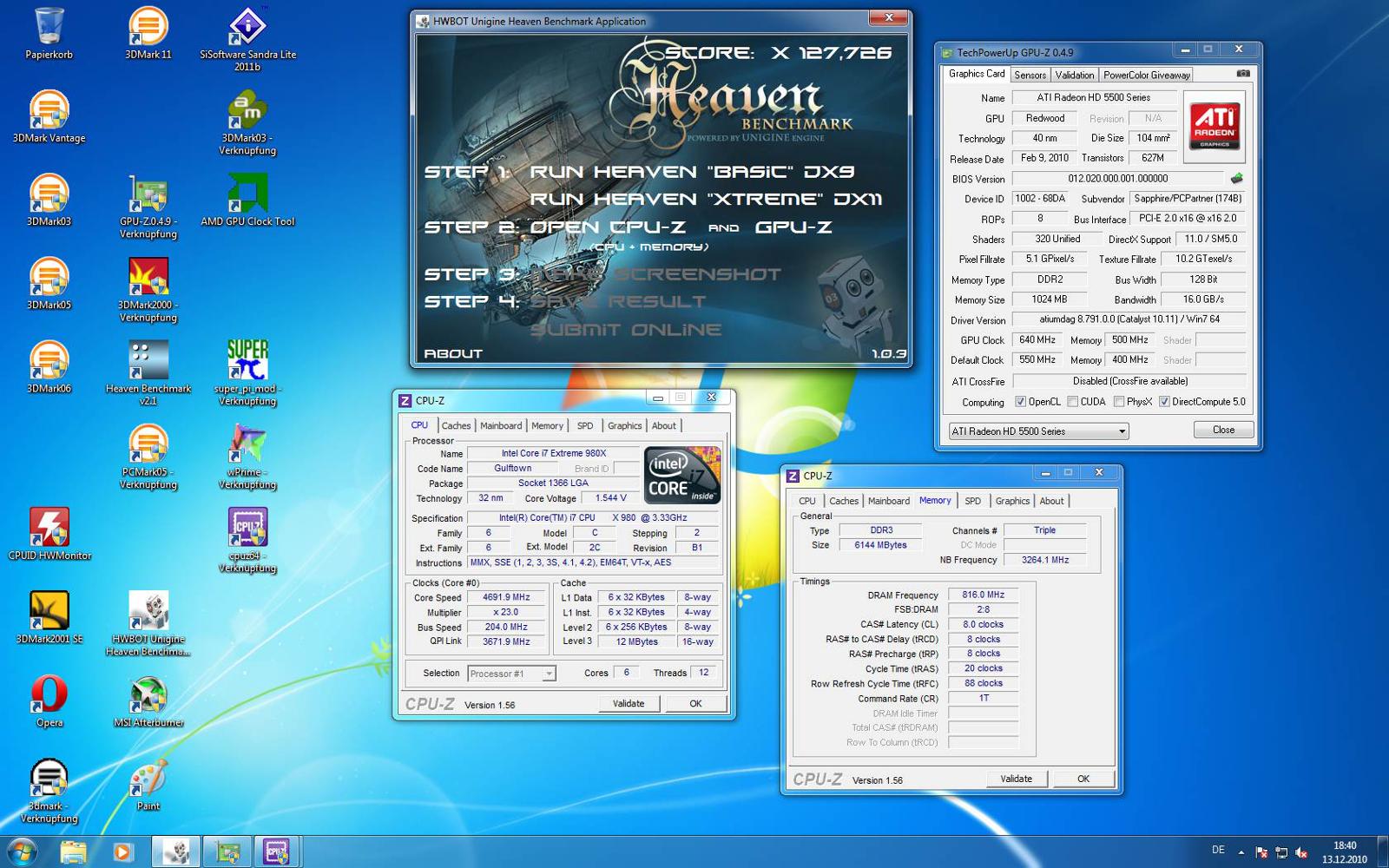Open Graphics tab in right CPU-Z window
The width and height of the screenshot is (1389, 868).
1012,501
